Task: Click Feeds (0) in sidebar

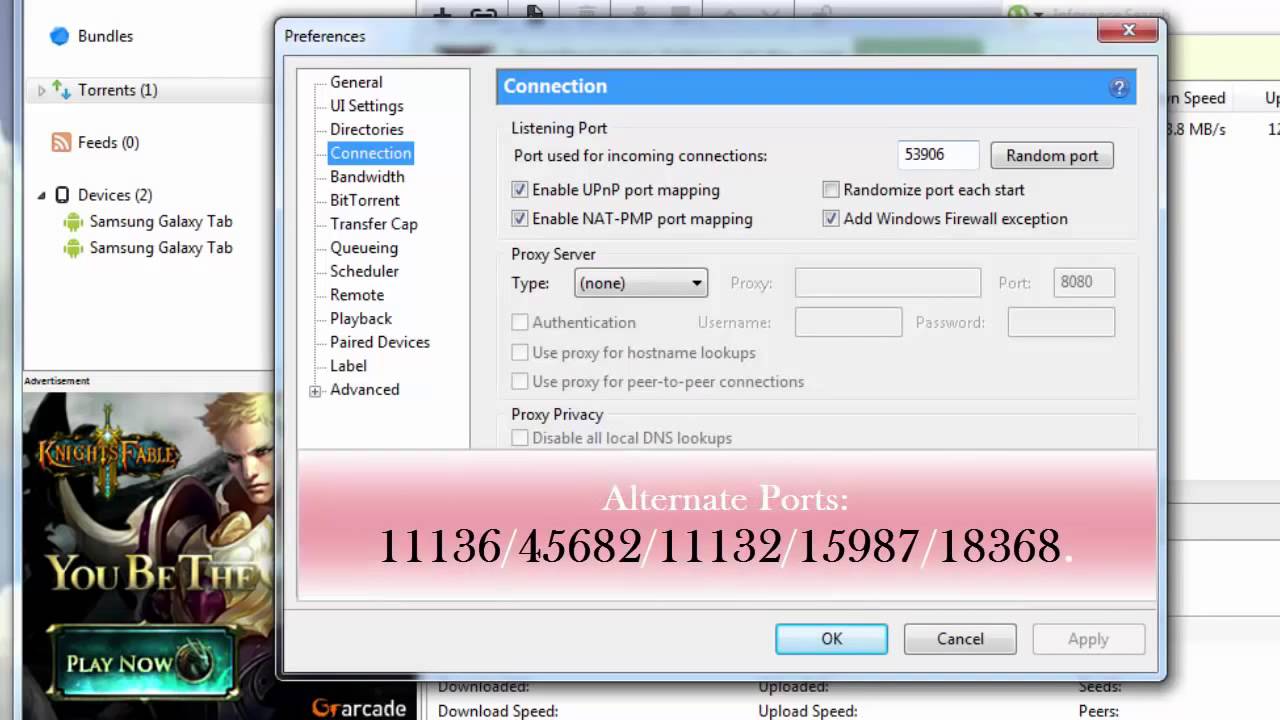Action: [108, 143]
